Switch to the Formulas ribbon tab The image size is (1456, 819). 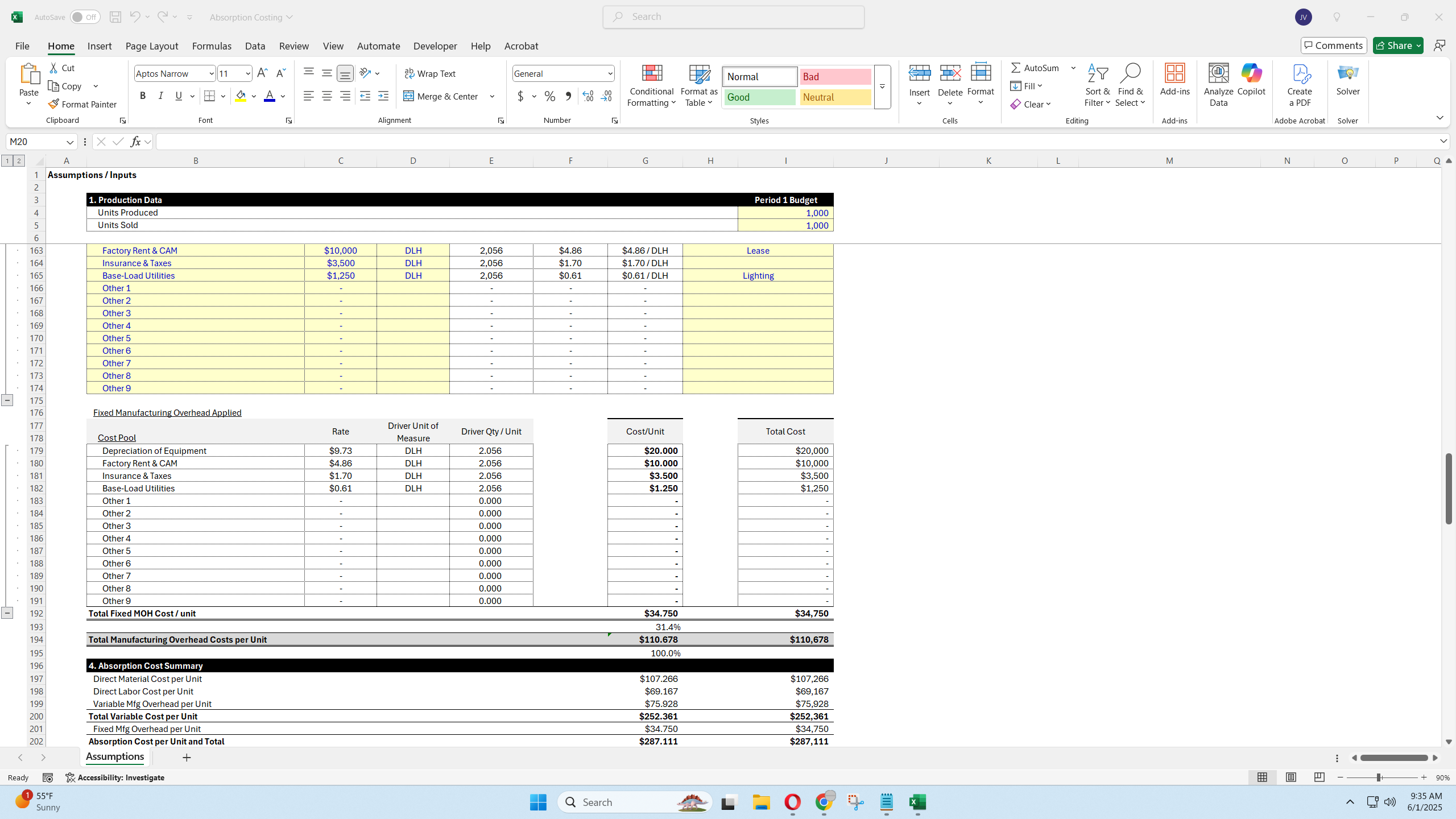tap(211, 45)
